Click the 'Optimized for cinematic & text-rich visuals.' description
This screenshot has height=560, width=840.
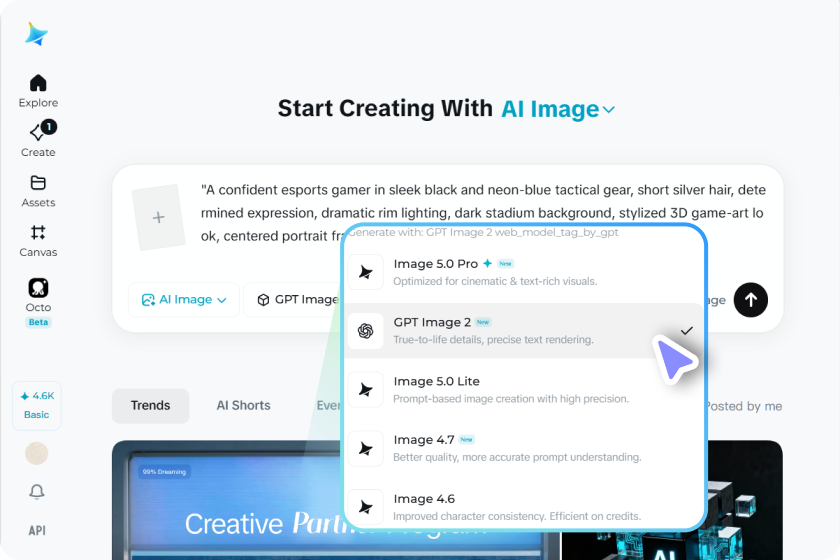click(x=495, y=281)
